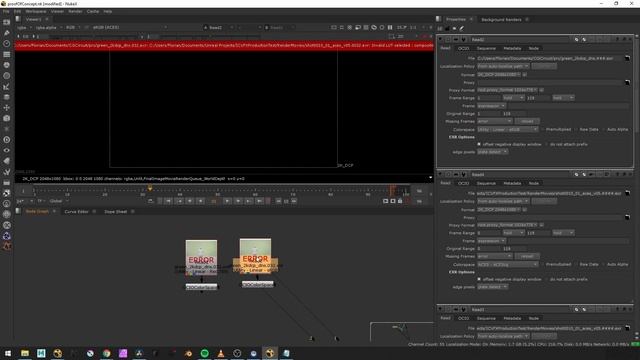Screen dimensions: 640x360
Task: Jump to the last frame in playback controls
Action: pos(260,201)
